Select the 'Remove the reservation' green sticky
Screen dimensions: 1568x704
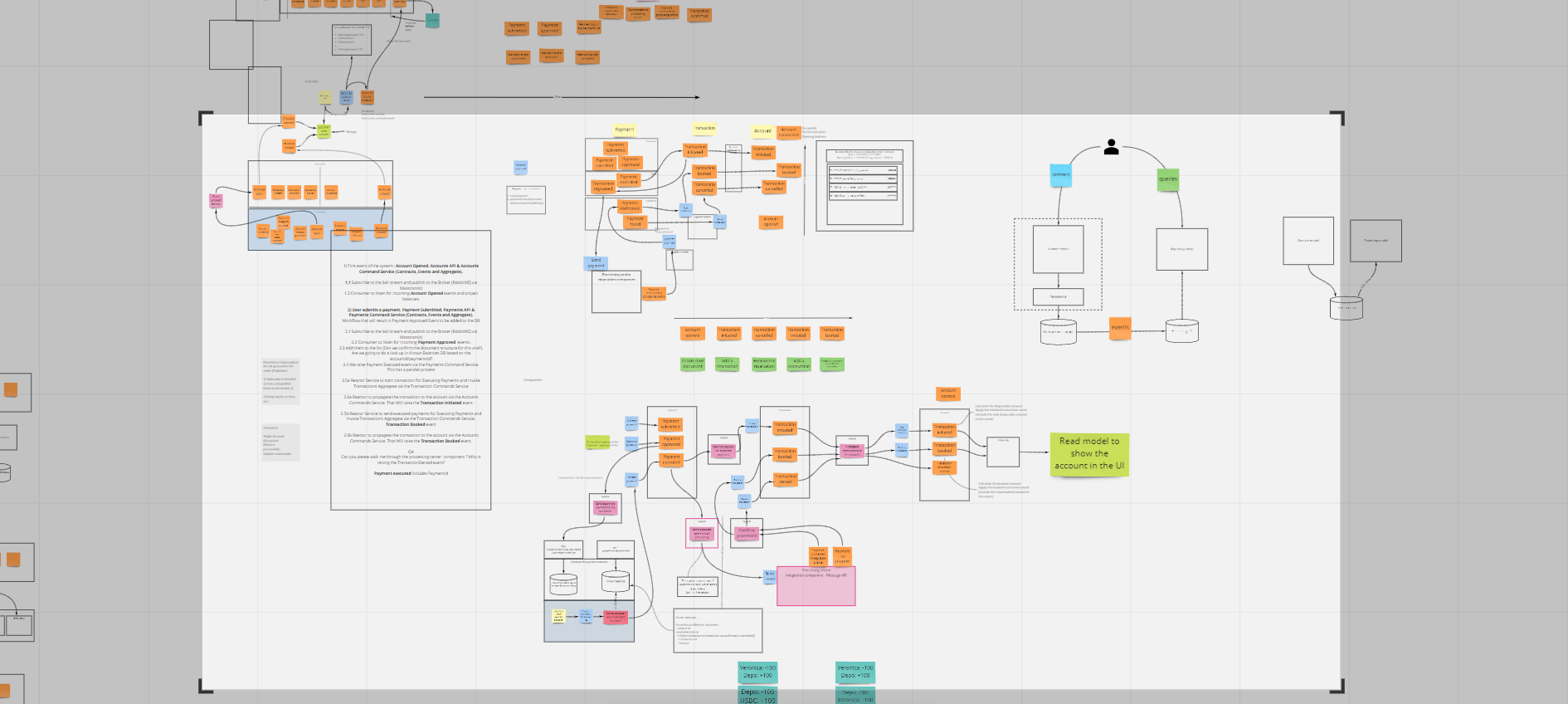click(x=763, y=364)
